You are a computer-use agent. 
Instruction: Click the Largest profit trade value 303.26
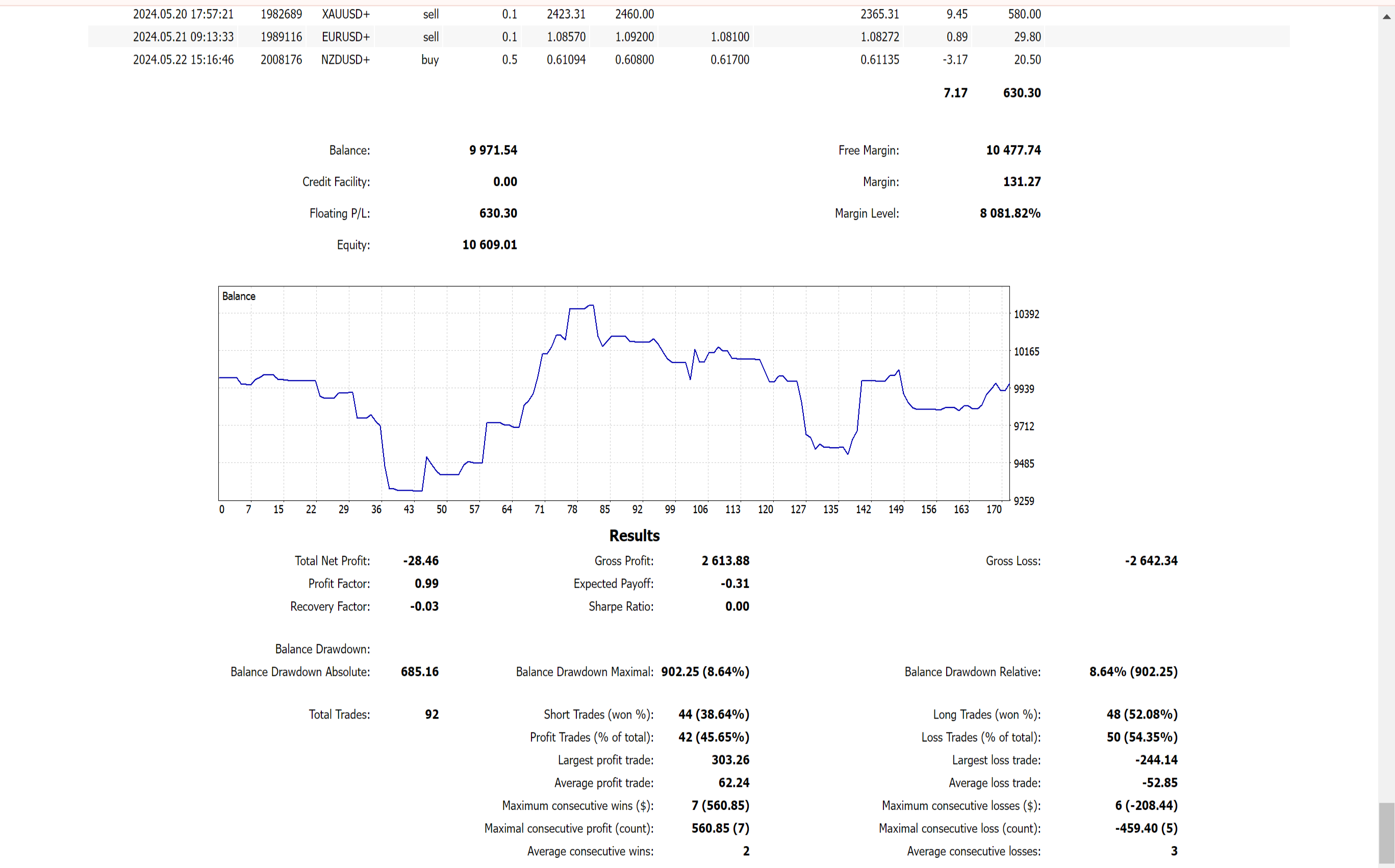(x=730, y=760)
